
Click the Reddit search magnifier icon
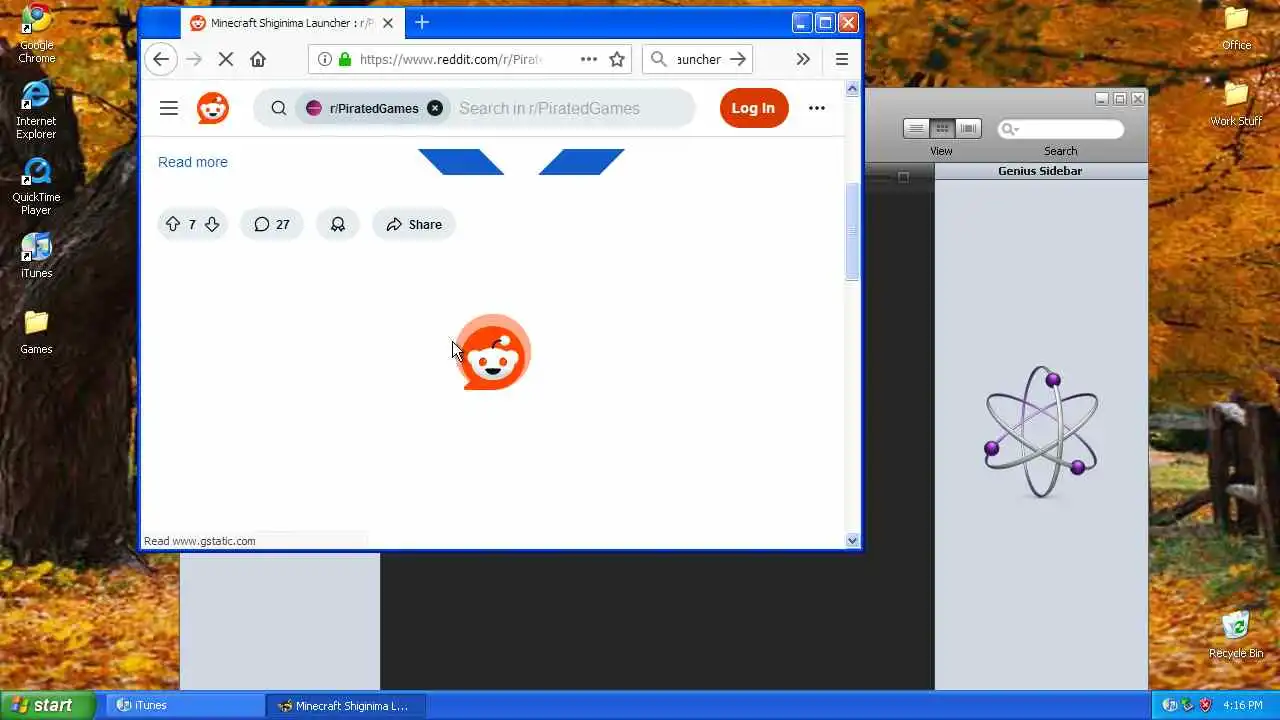(x=279, y=108)
